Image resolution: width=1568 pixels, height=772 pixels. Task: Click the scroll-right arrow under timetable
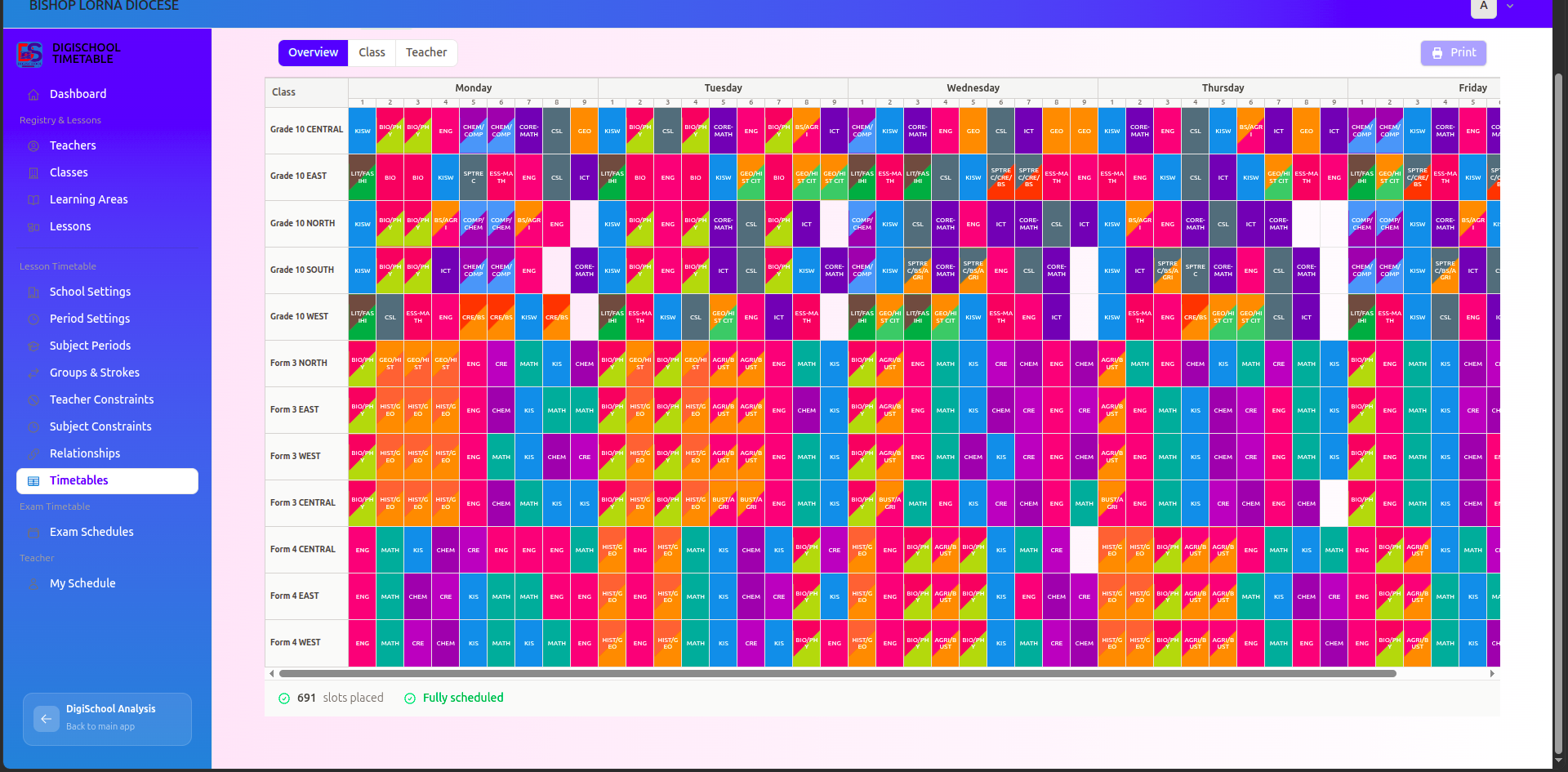coord(1492,674)
